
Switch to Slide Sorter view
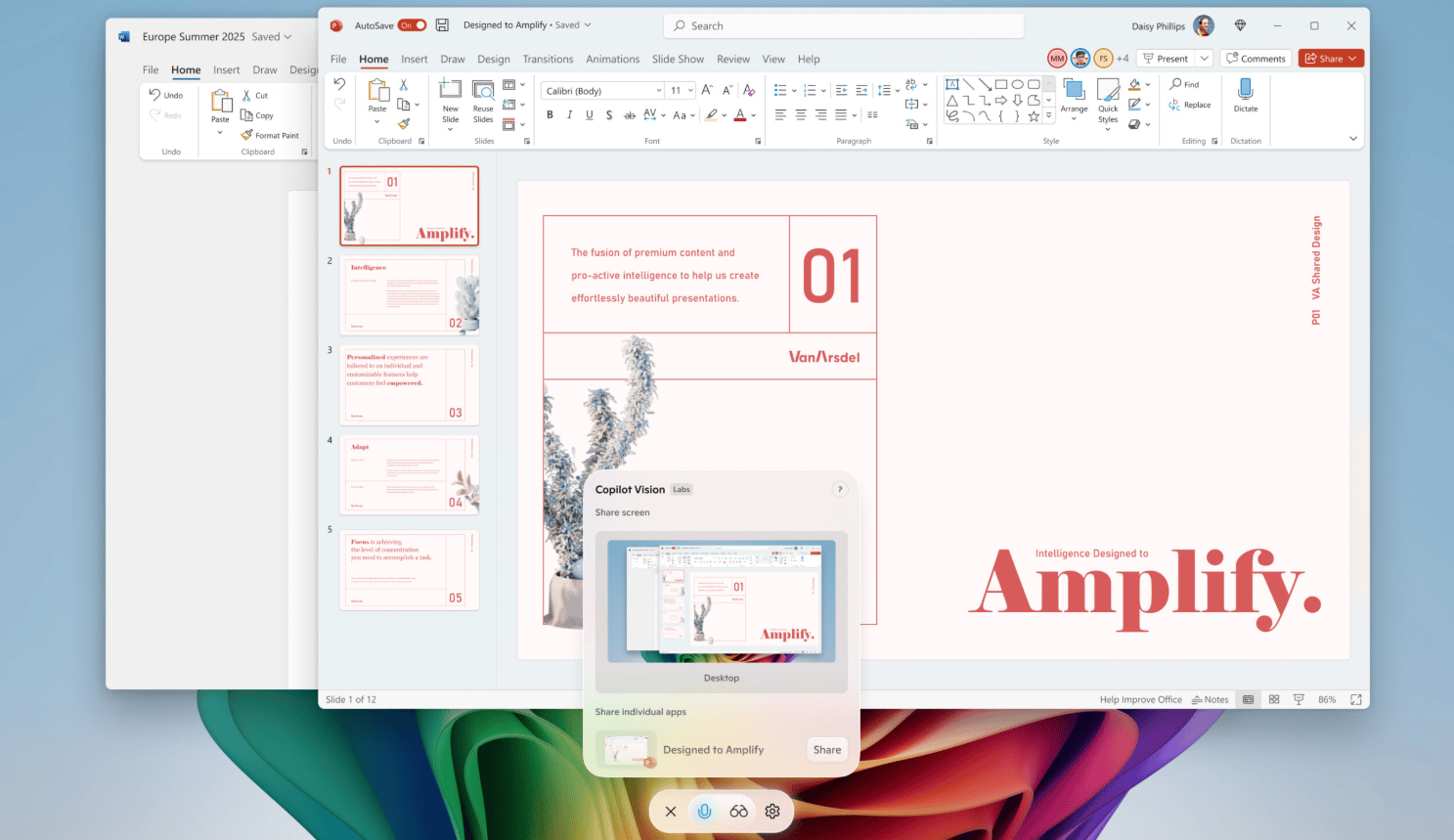1274,699
